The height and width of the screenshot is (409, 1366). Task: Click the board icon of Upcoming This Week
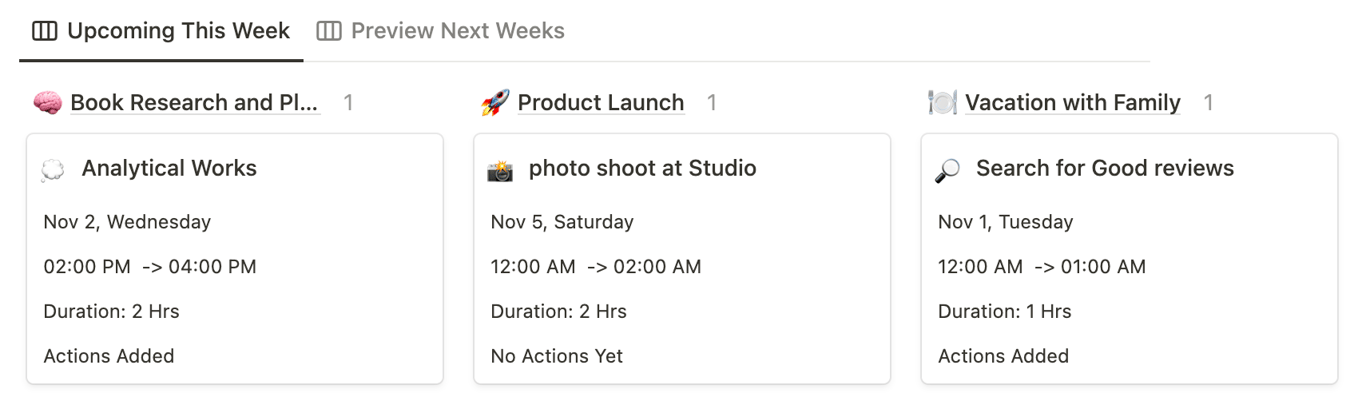tap(45, 31)
